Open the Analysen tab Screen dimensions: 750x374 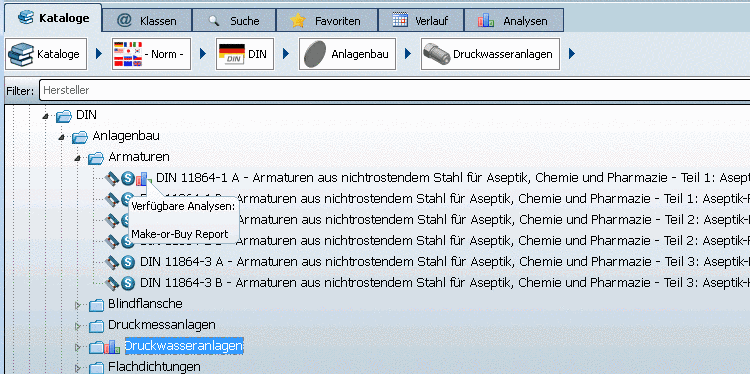pos(514,21)
